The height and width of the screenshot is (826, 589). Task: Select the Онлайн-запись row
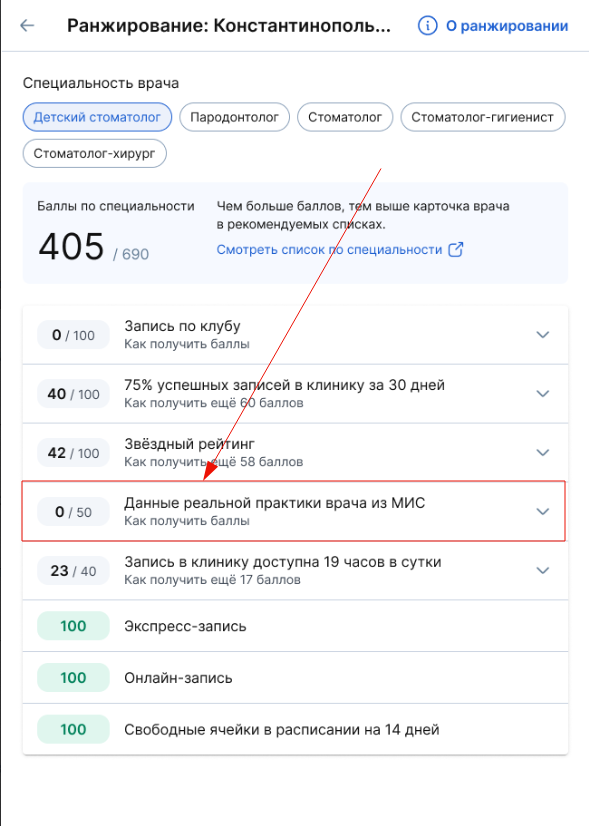(294, 677)
